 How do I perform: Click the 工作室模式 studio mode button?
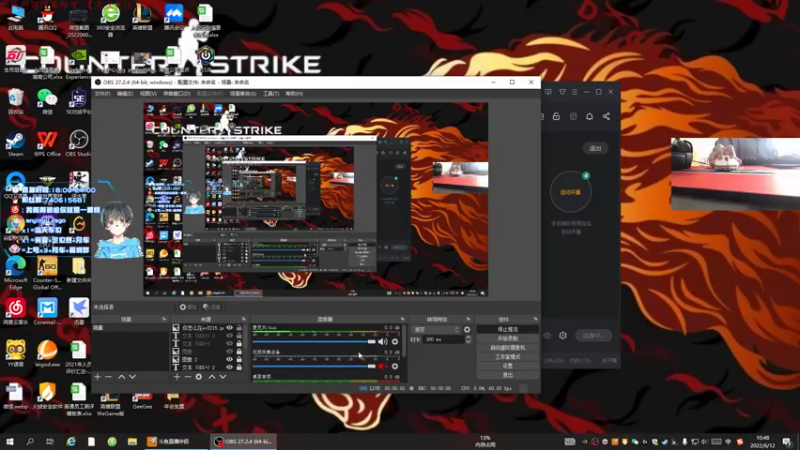point(508,357)
